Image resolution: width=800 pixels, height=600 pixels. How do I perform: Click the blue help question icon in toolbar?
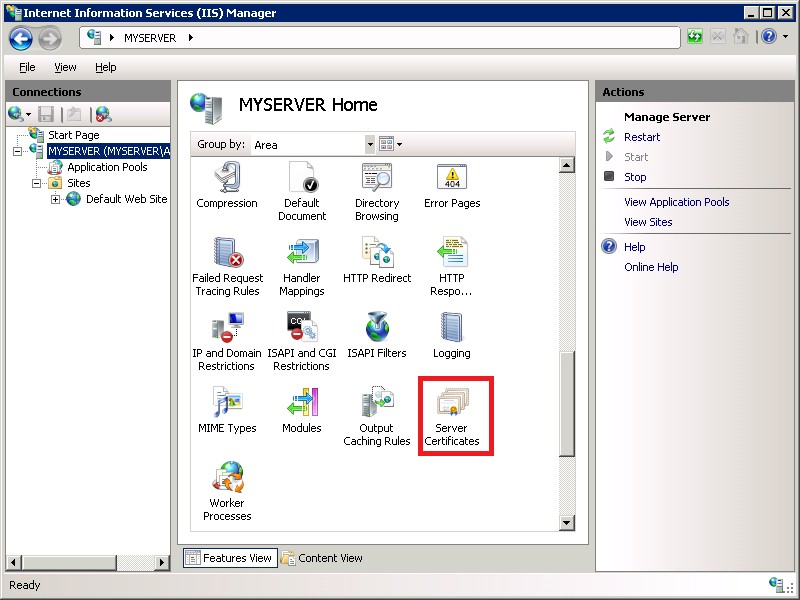point(769,36)
